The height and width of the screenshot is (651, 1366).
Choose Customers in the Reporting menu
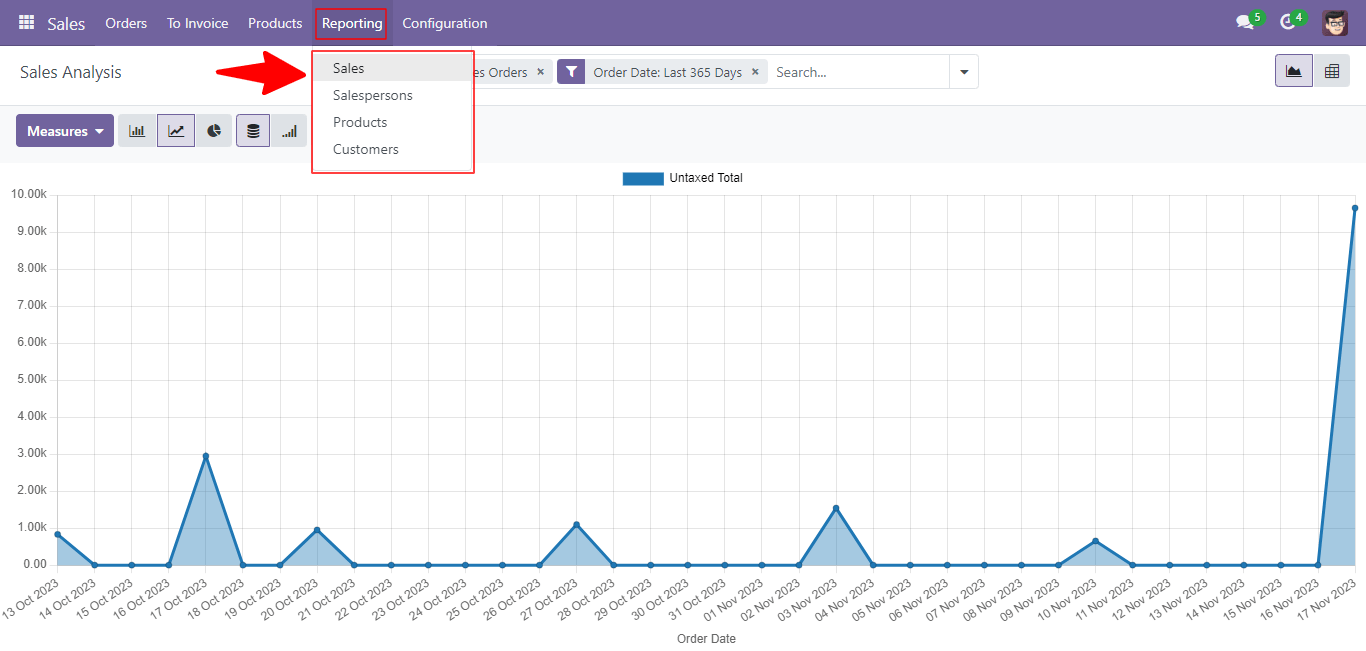(x=366, y=149)
